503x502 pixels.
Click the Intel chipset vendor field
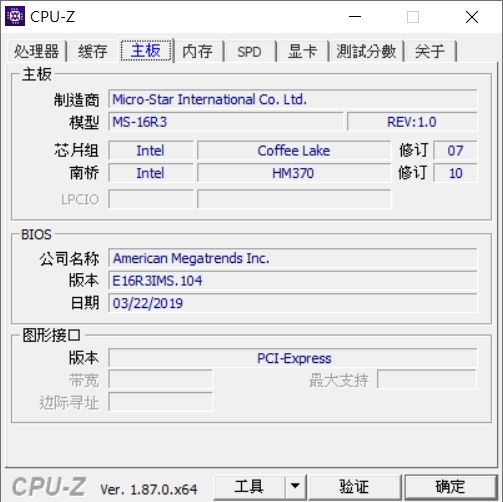pyautogui.click(x=151, y=150)
